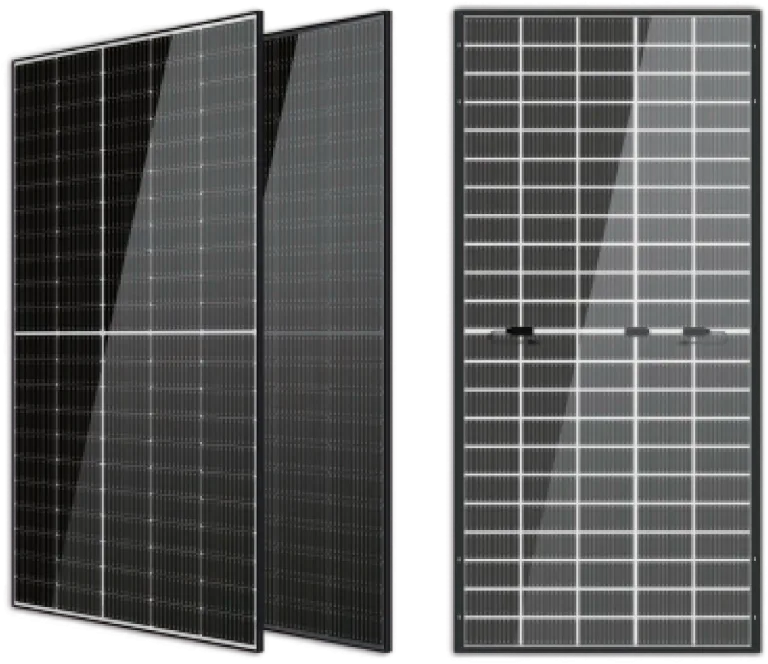
Task: Click the right junction box on rear panel
Action: point(695,331)
